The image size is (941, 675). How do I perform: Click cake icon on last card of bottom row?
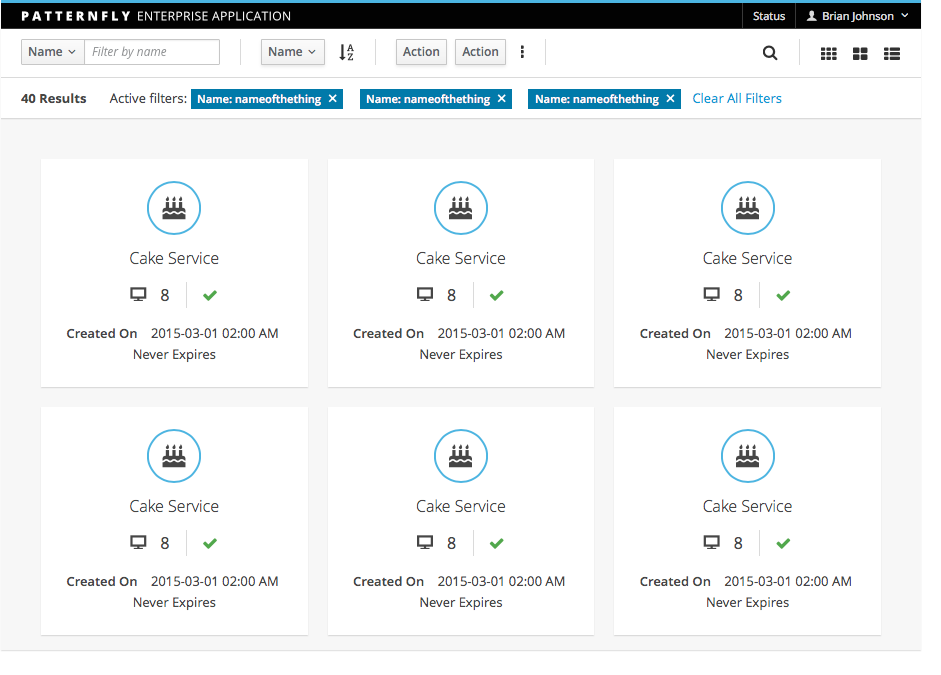coord(748,456)
